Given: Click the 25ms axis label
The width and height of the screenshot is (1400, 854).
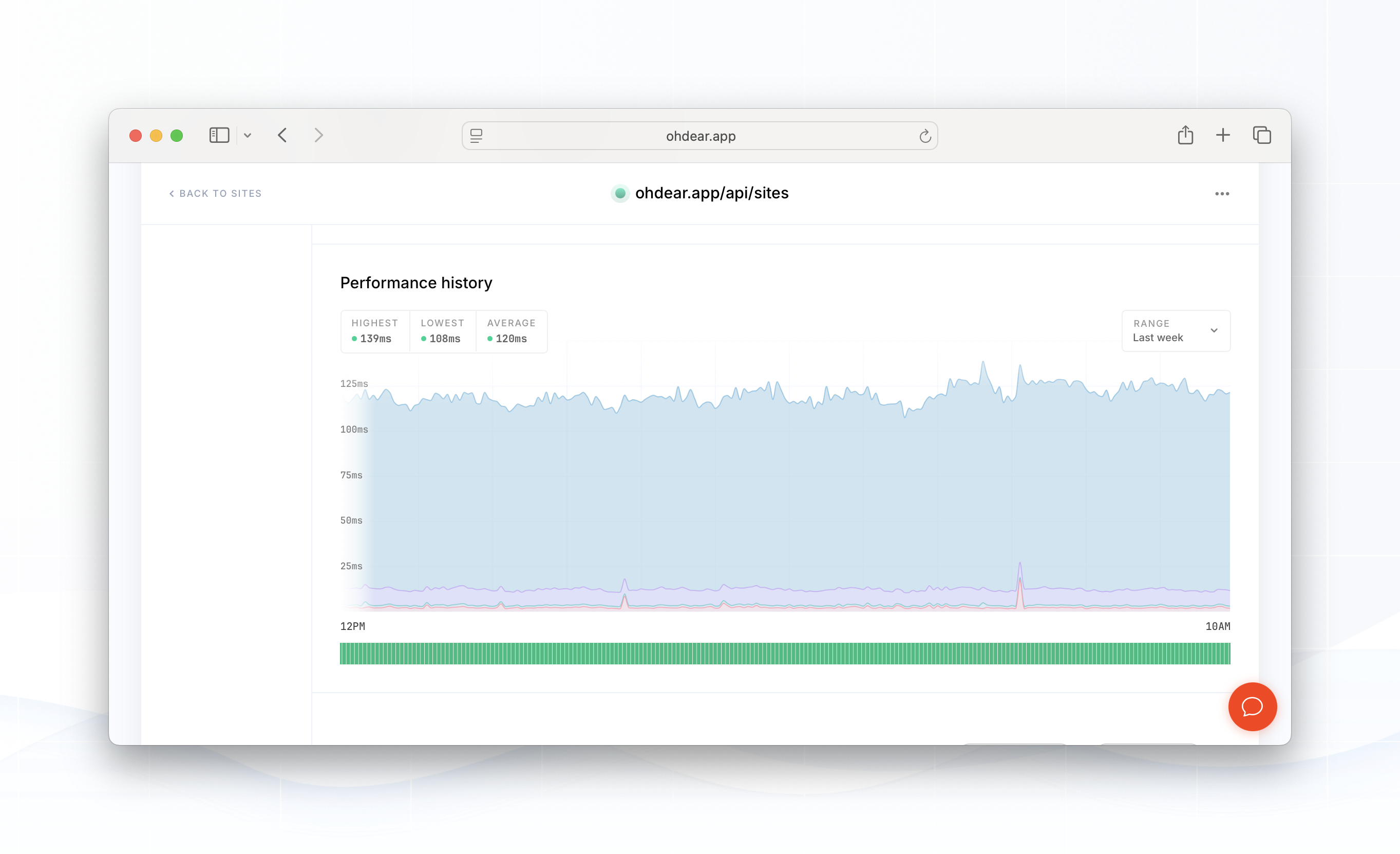Looking at the screenshot, I should (x=351, y=566).
